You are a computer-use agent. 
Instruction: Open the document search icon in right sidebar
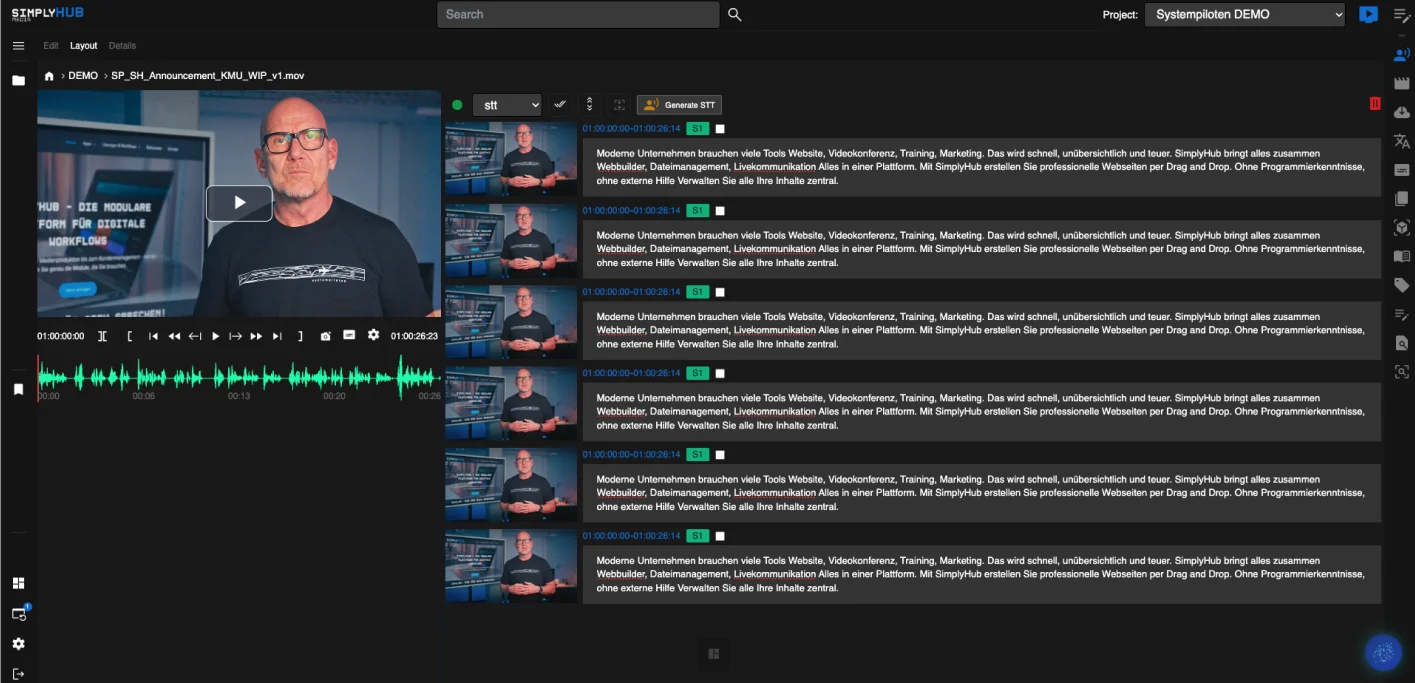[x=1402, y=343]
